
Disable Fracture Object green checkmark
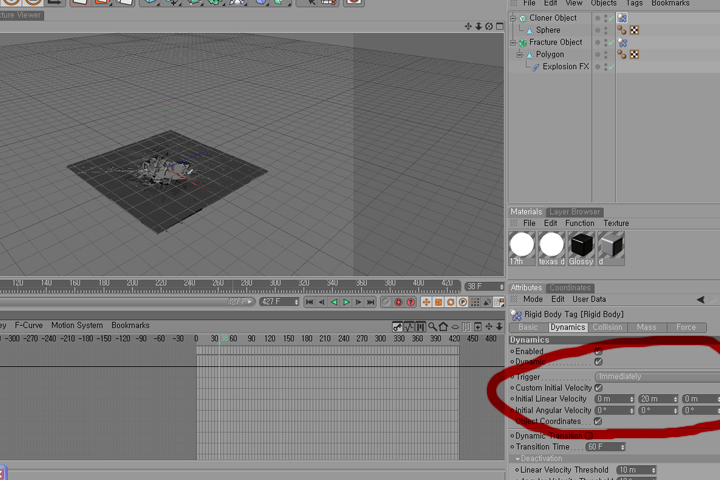point(611,43)
